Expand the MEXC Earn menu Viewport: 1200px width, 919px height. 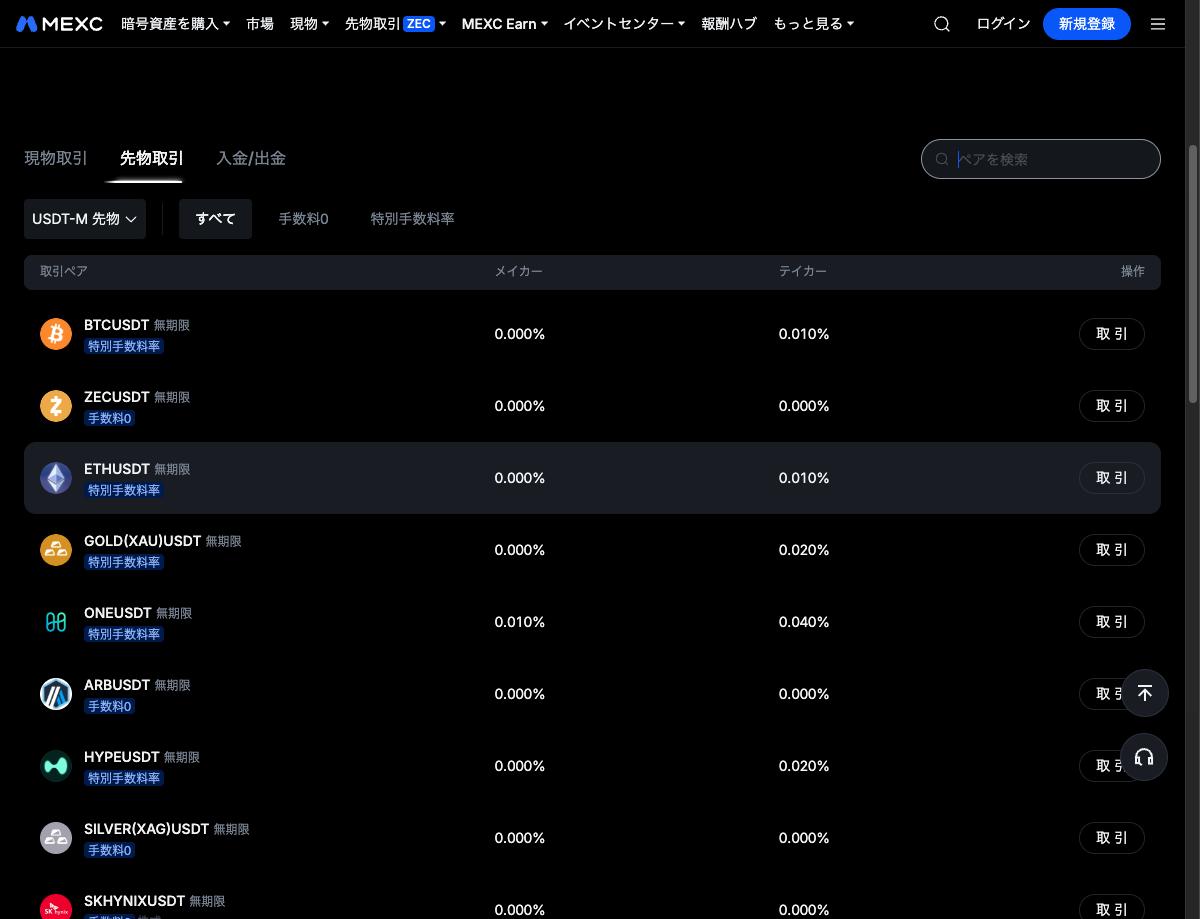[504, 23]
